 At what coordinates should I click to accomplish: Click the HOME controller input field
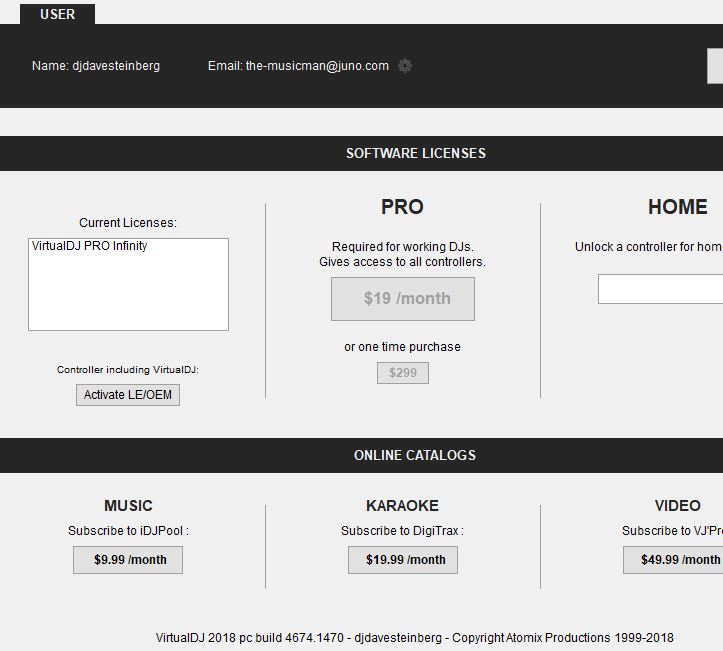tap(660, 289)
